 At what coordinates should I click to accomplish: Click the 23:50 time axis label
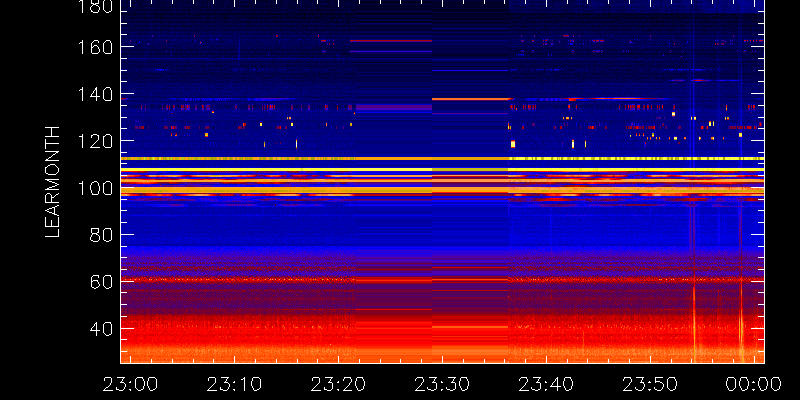(651, 384)
